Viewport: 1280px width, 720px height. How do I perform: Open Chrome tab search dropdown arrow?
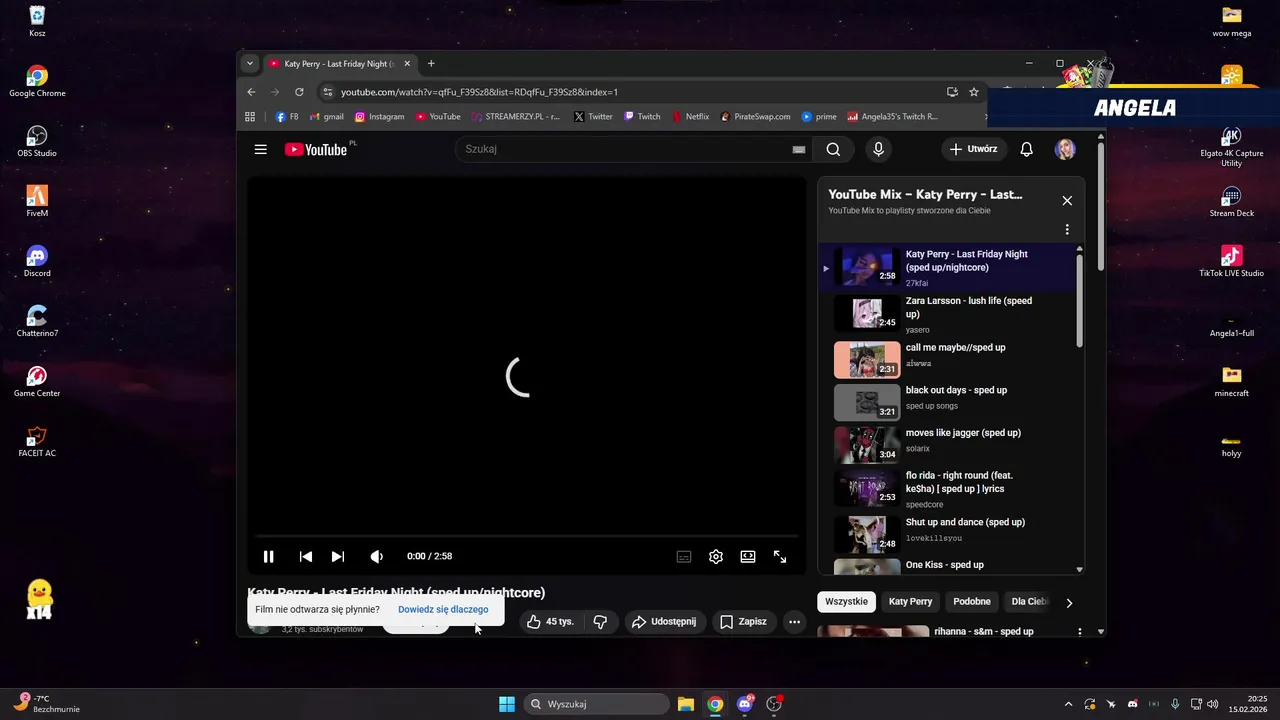[x=250, y=63]
